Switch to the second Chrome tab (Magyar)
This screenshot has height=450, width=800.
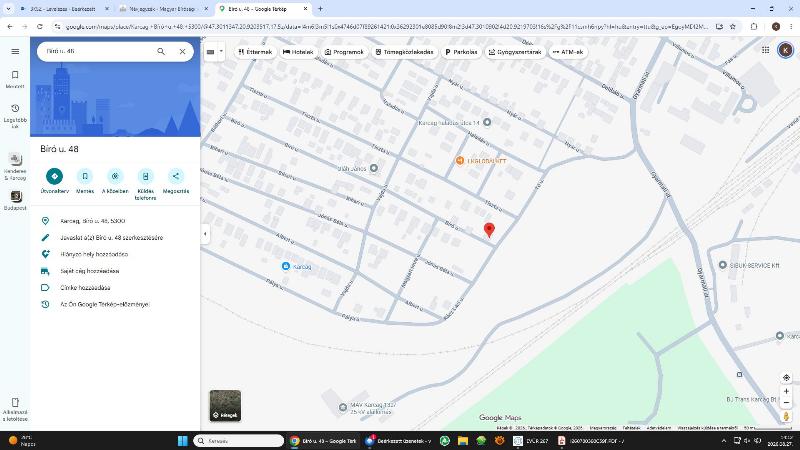163,9
